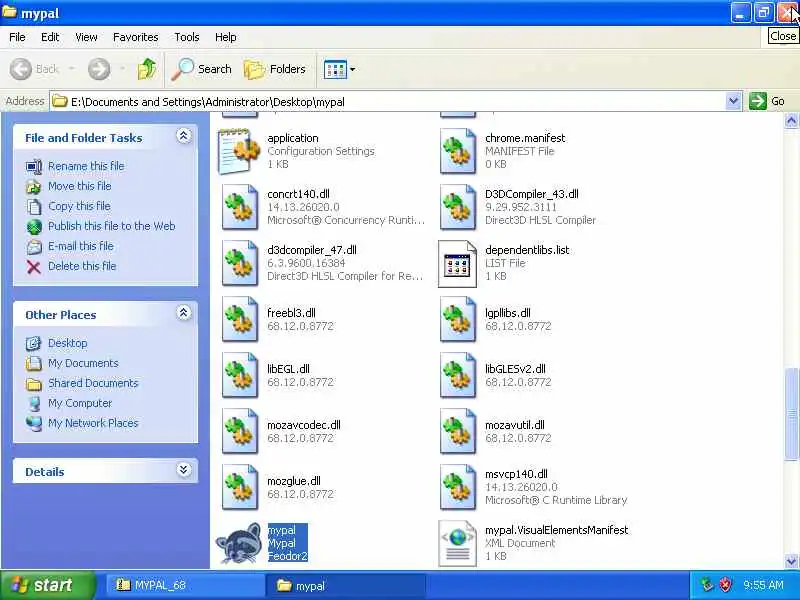This screenshot has height=600, width=800.
Task: Click the red shield security tray icon
Action: tap(726, 585)
